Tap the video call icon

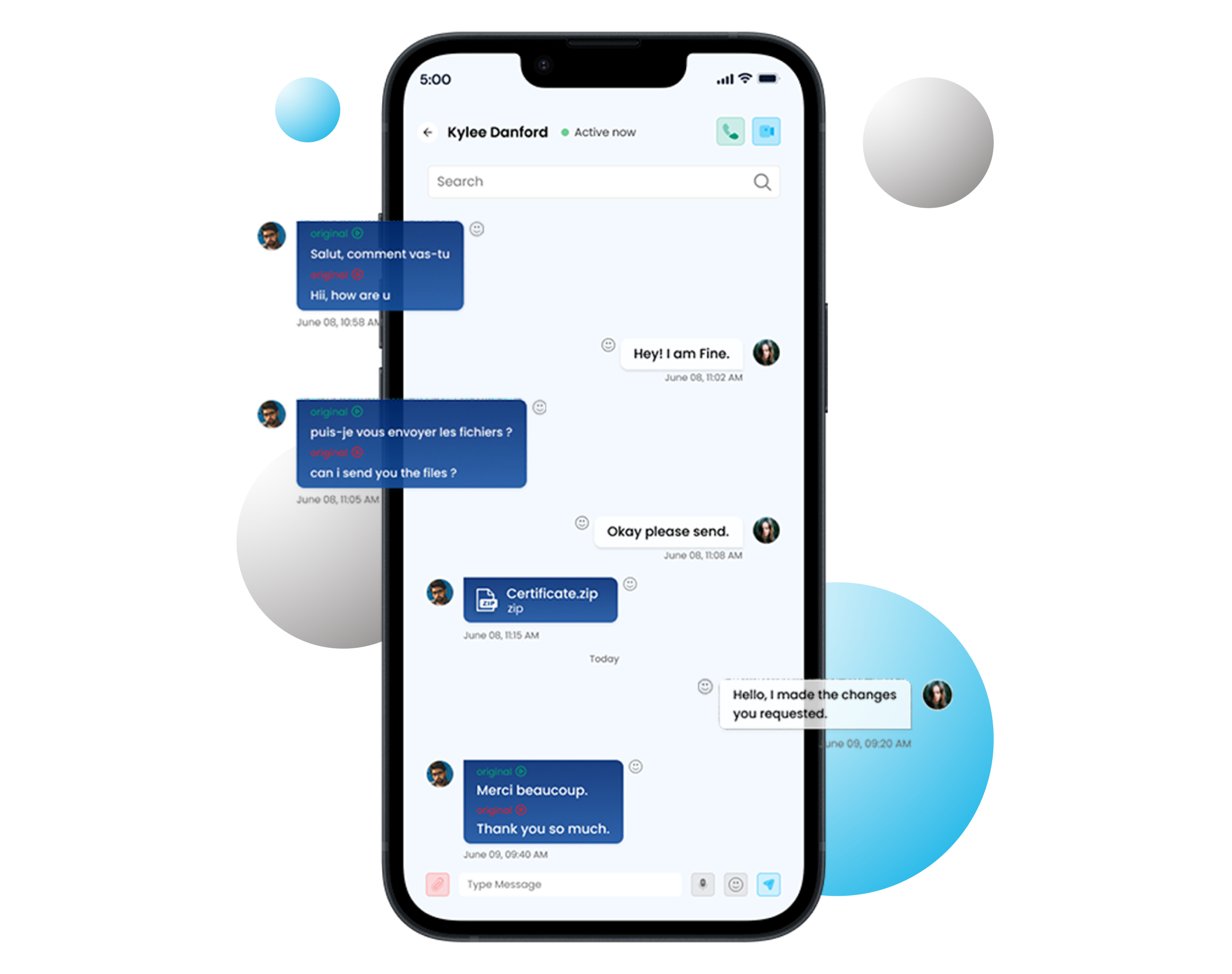(770, 132)
